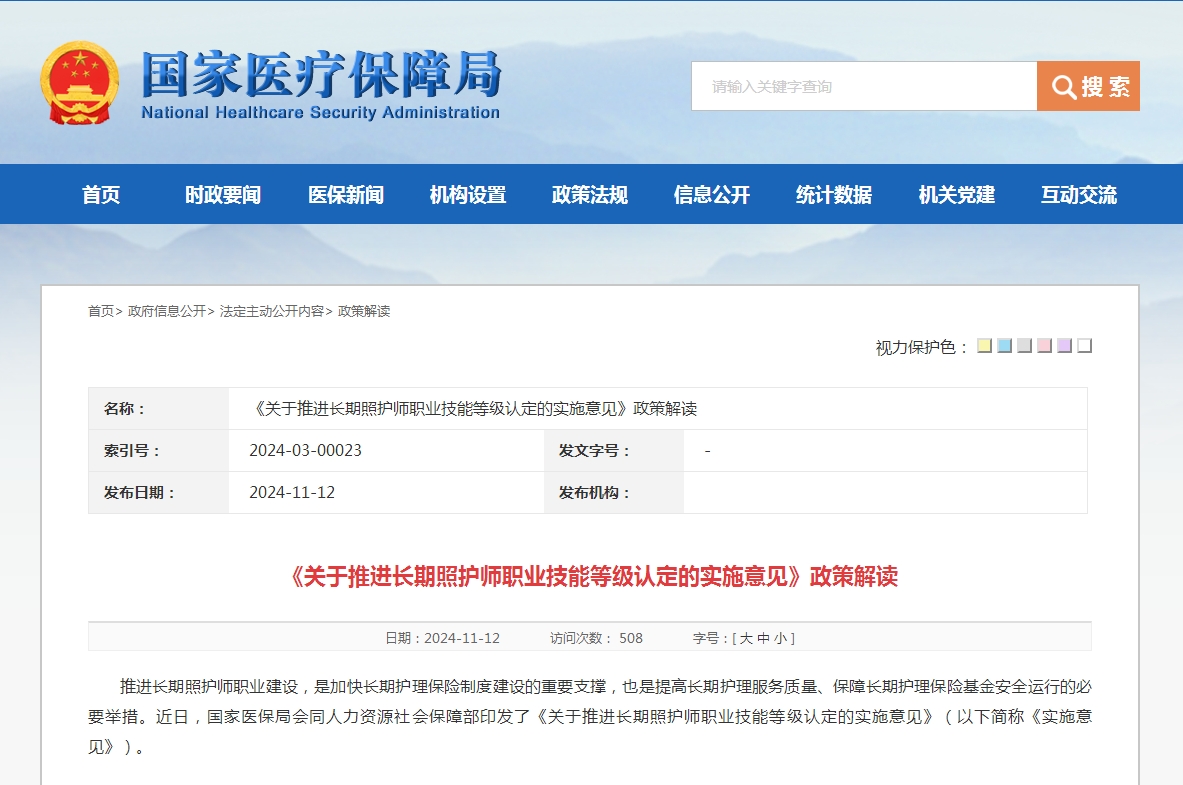
Task: Apply the gray eye-protection background color
Action: pos(1025,346)
